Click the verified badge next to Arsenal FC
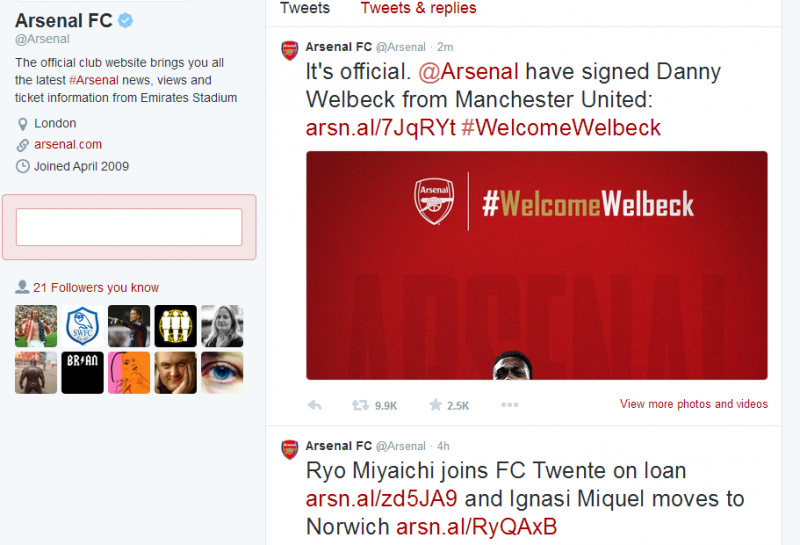Image resolution: width=800 pixels, height=545 pixels. 126,21
